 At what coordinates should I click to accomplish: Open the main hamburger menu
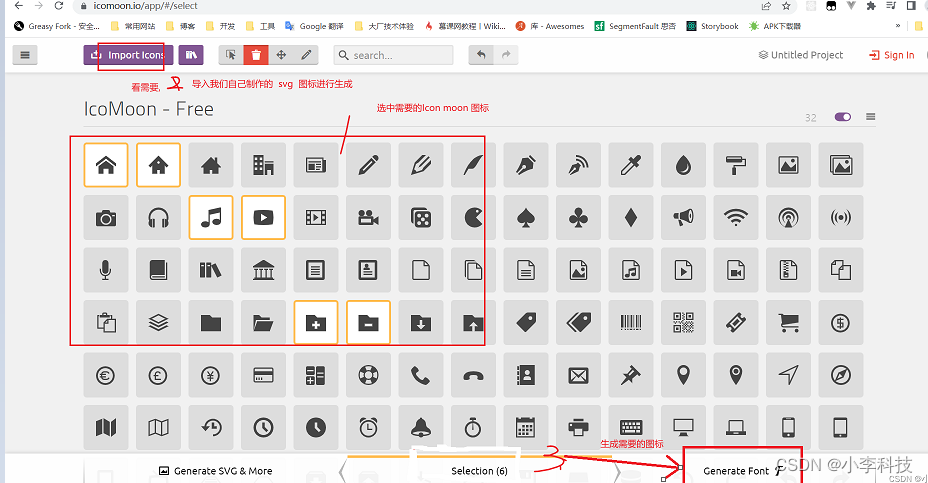click(x=25, y=56)
